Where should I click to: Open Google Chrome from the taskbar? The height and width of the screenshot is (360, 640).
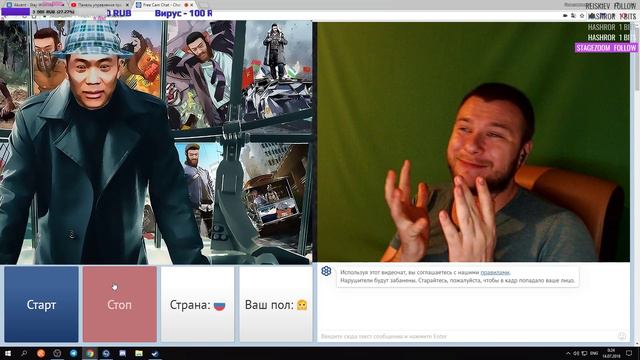[x=90, y=353]
